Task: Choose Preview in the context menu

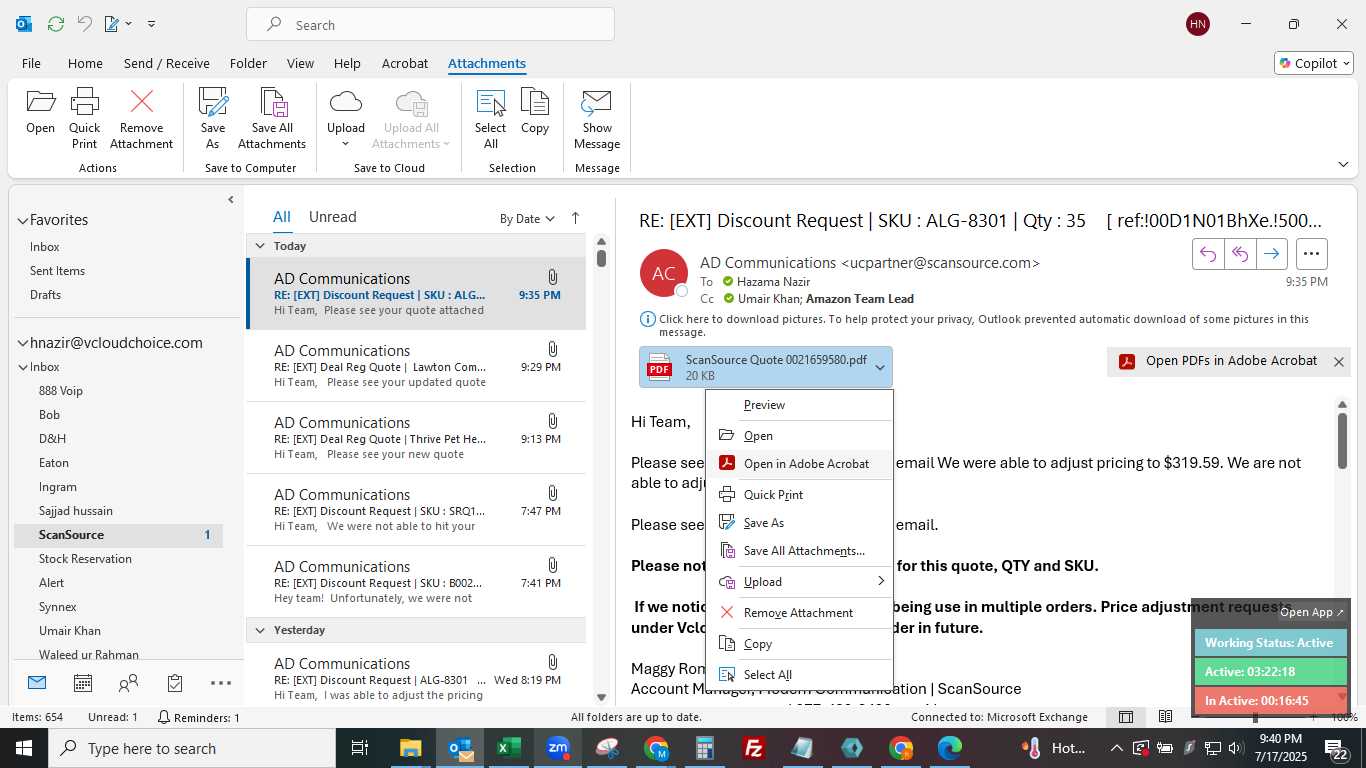Action: coord(799,405)
